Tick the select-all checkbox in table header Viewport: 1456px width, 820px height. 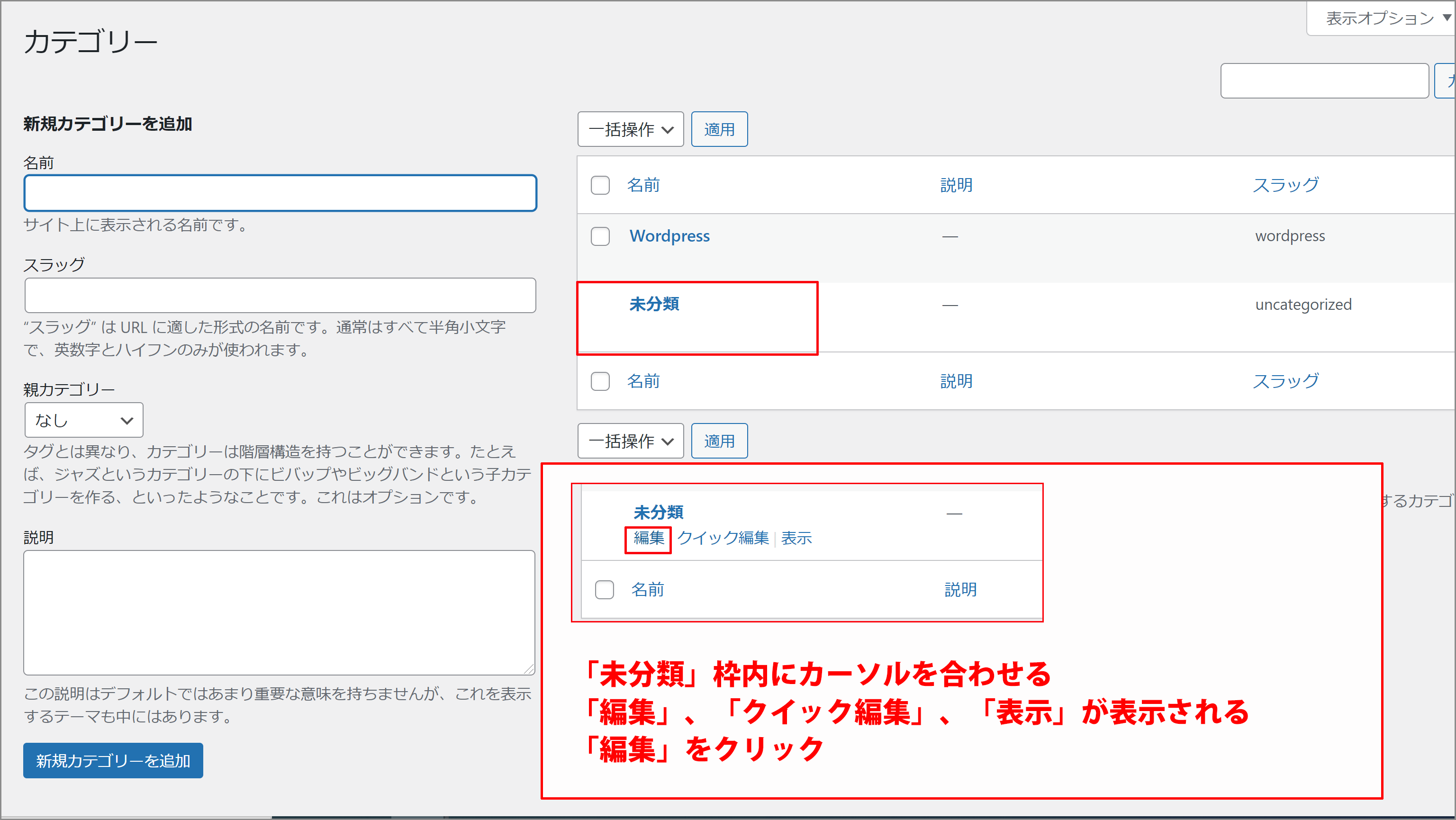600,185
